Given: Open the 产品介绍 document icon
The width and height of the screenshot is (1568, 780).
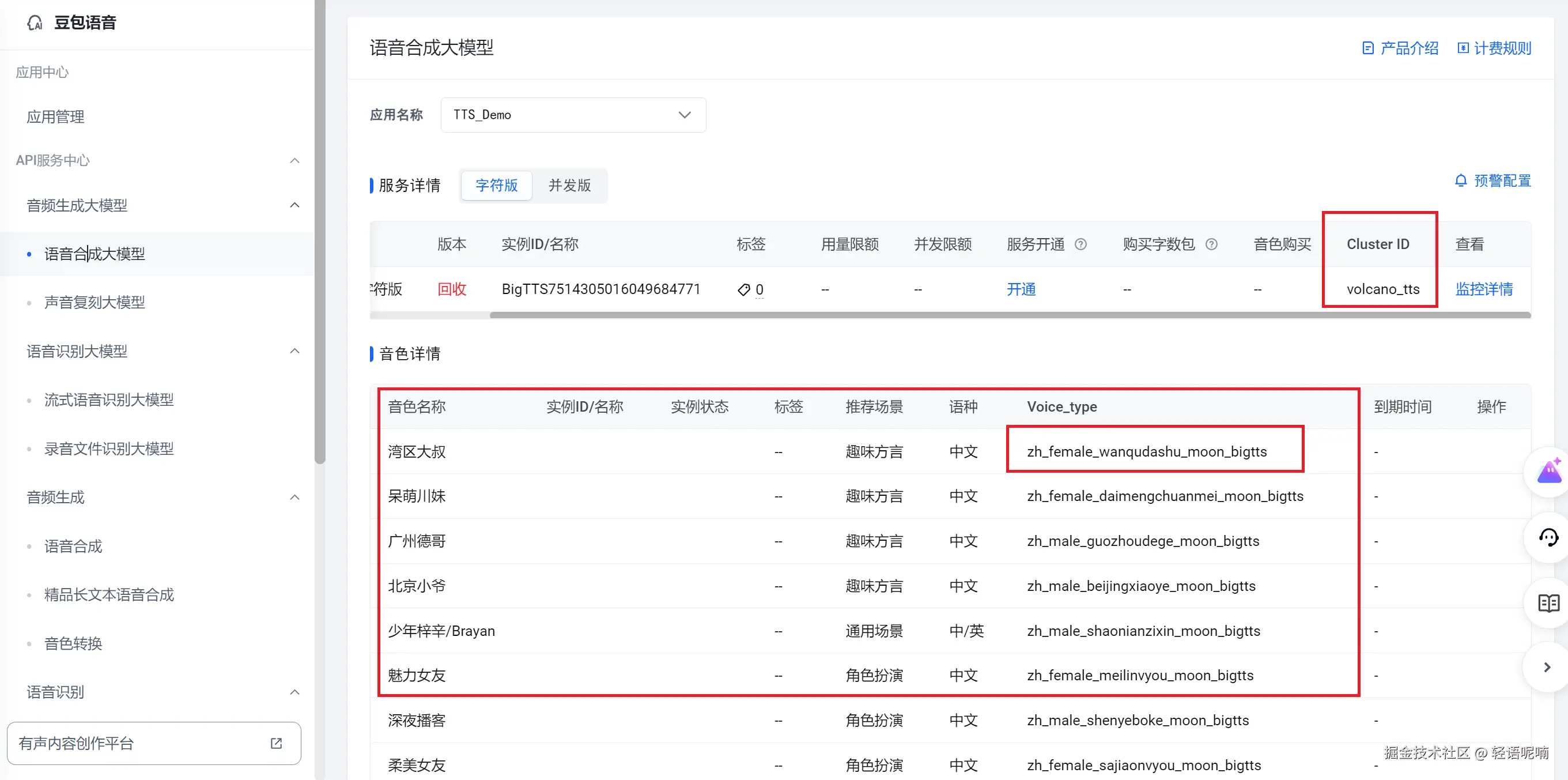Looking at the screenshot, I should [1369, 47].
